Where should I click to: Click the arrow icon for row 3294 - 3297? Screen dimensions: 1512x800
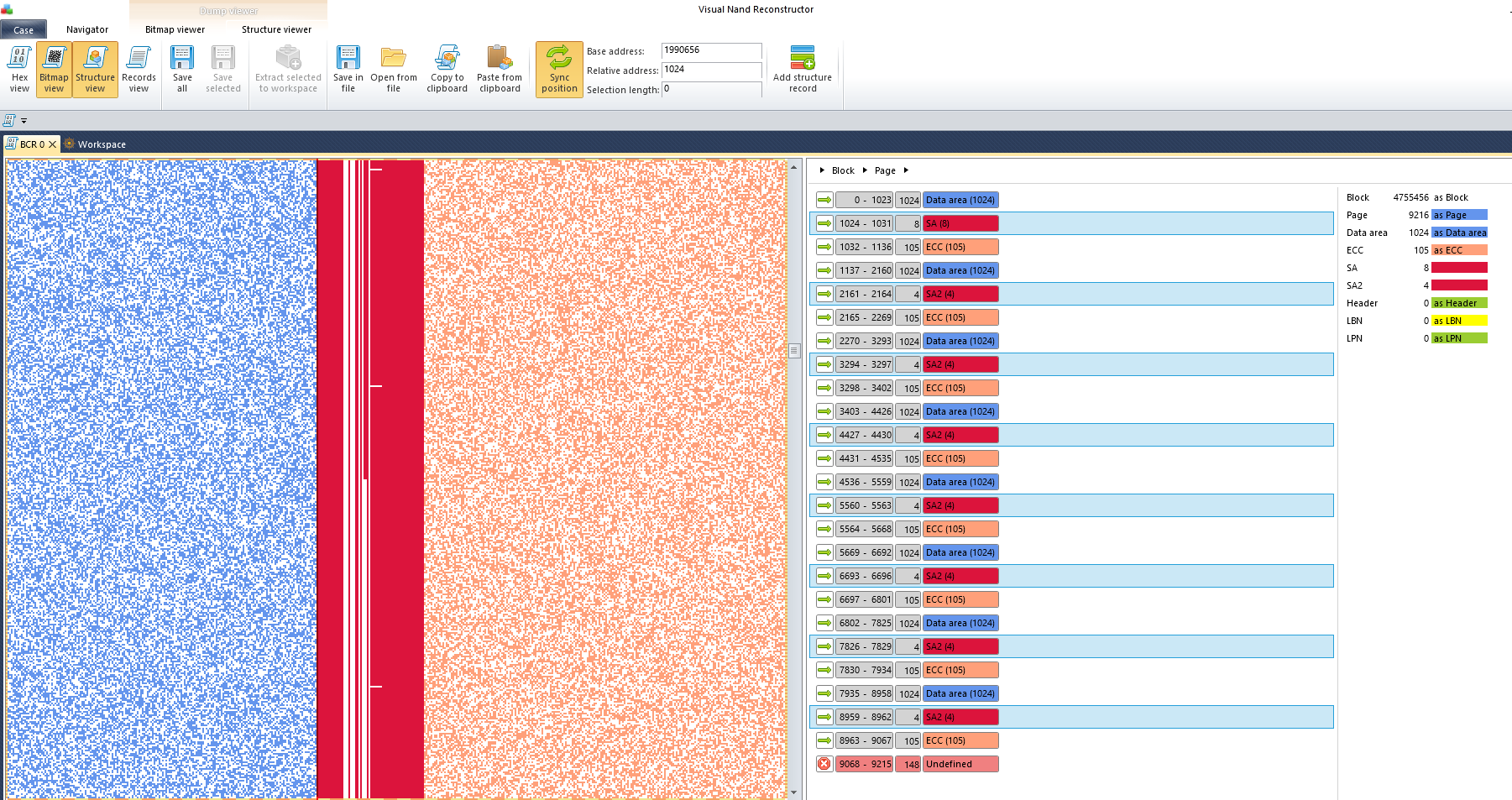(824, 364)
